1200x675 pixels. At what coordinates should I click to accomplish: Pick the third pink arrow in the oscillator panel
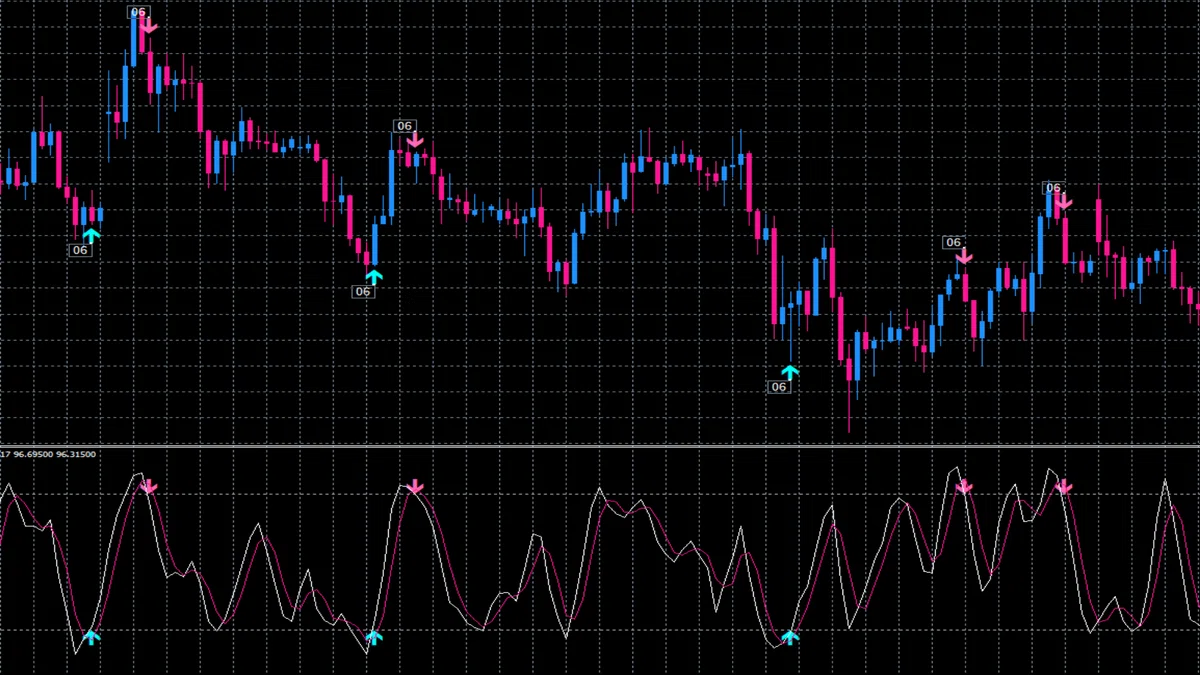coord(963,487)
